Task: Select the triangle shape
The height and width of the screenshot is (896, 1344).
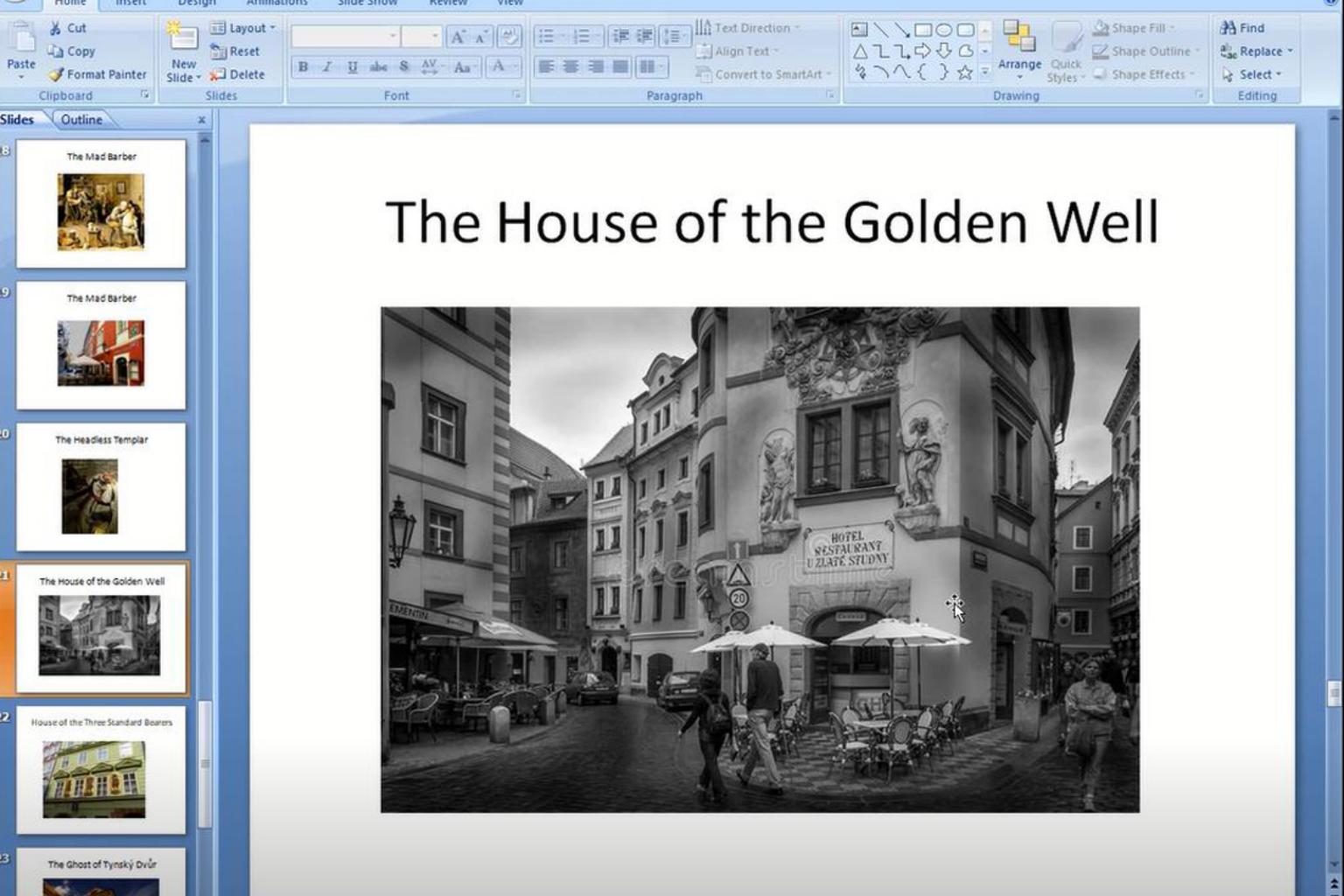Action: coord(860,51)
